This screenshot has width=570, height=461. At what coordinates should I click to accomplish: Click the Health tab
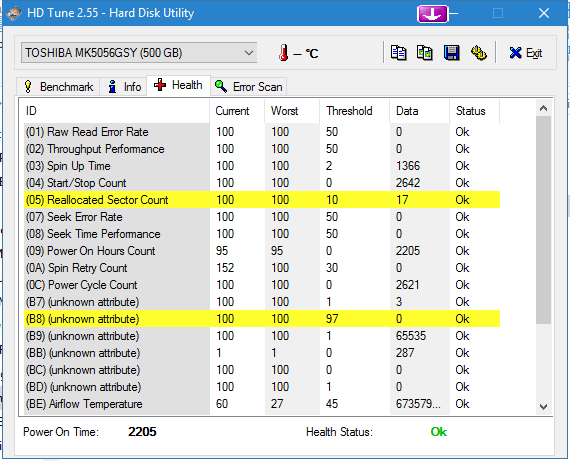[x=178, y=85]
